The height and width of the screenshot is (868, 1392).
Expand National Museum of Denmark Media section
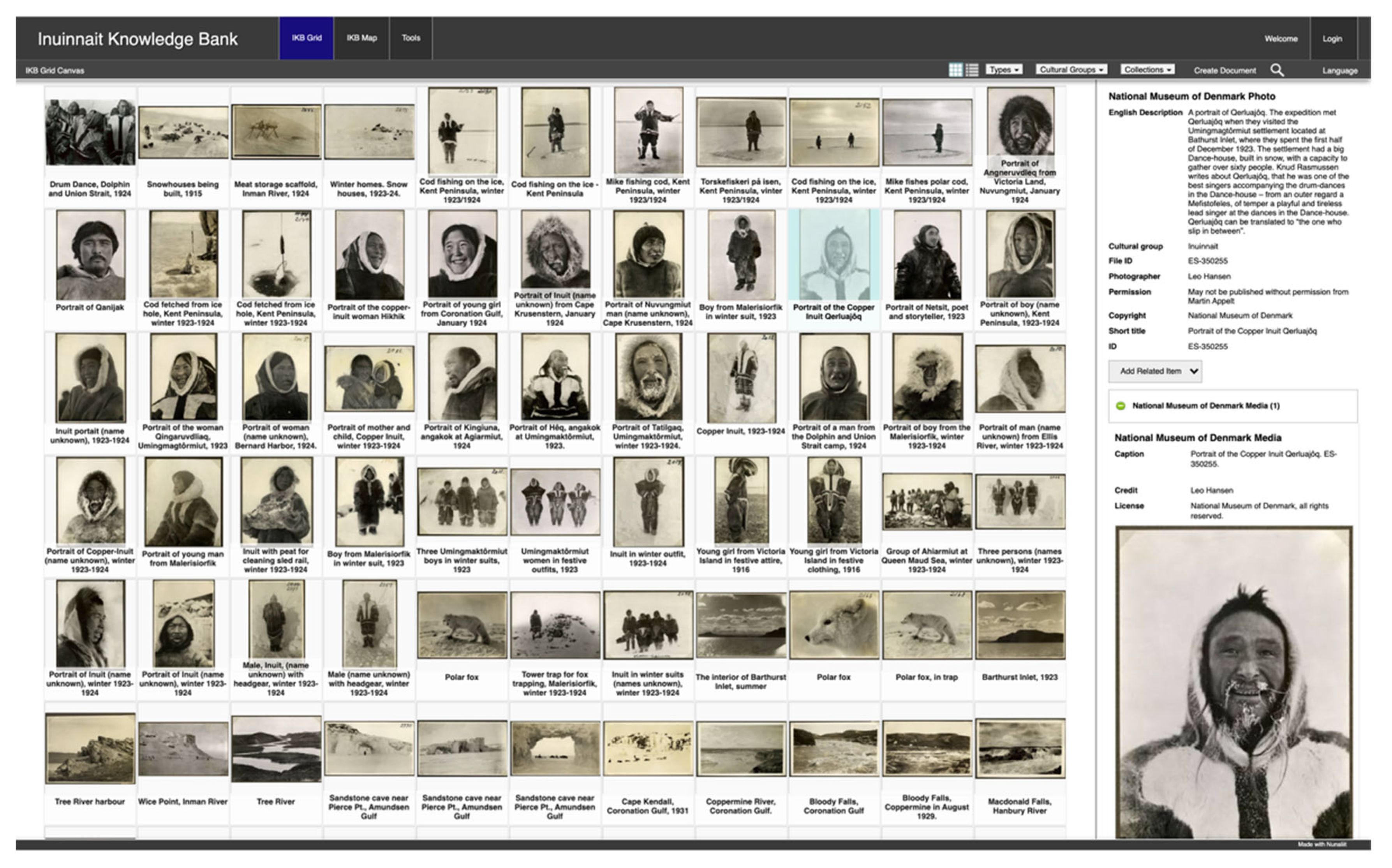1205,406
